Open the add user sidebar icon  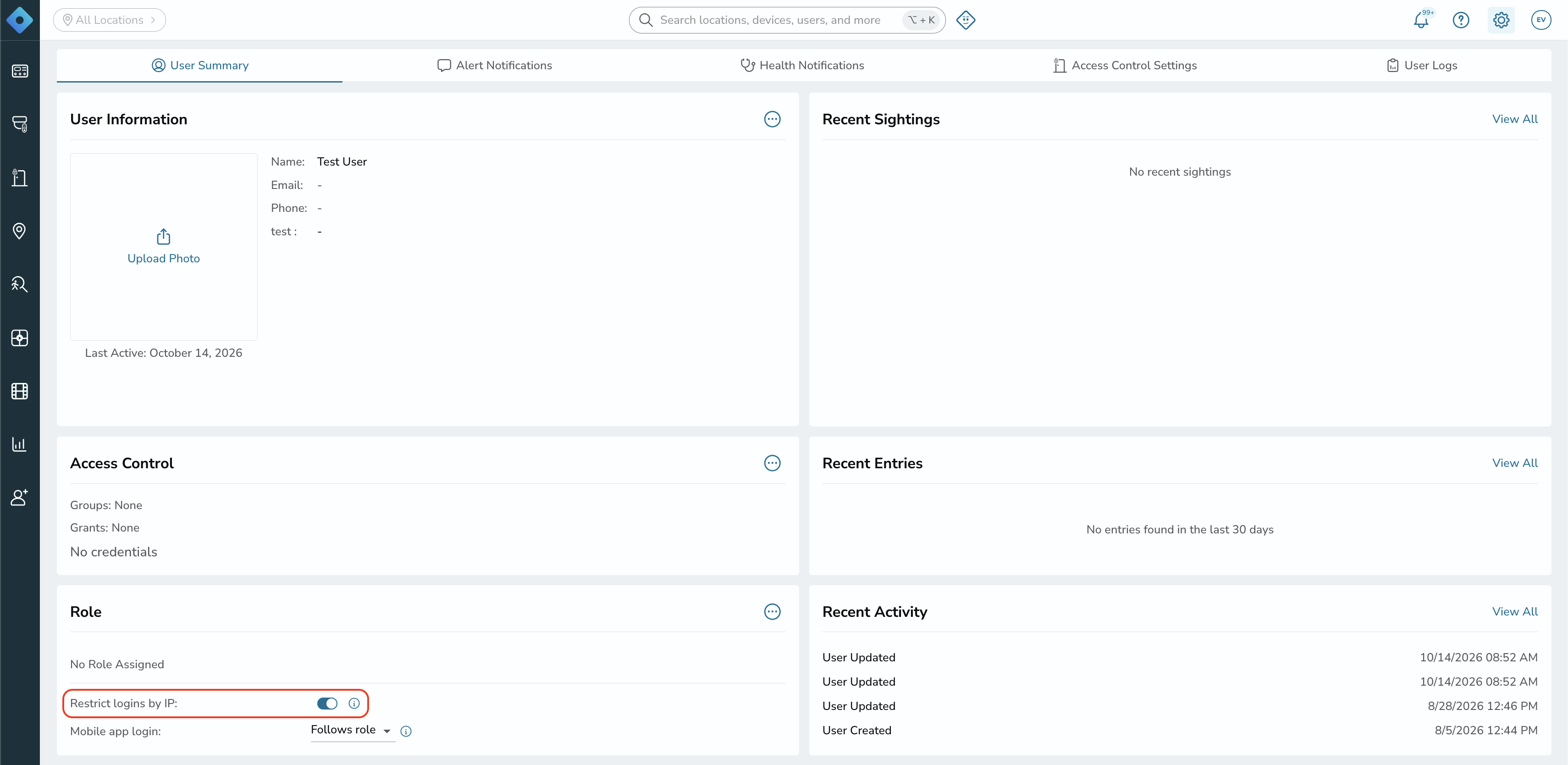click(x=19, y=498)
